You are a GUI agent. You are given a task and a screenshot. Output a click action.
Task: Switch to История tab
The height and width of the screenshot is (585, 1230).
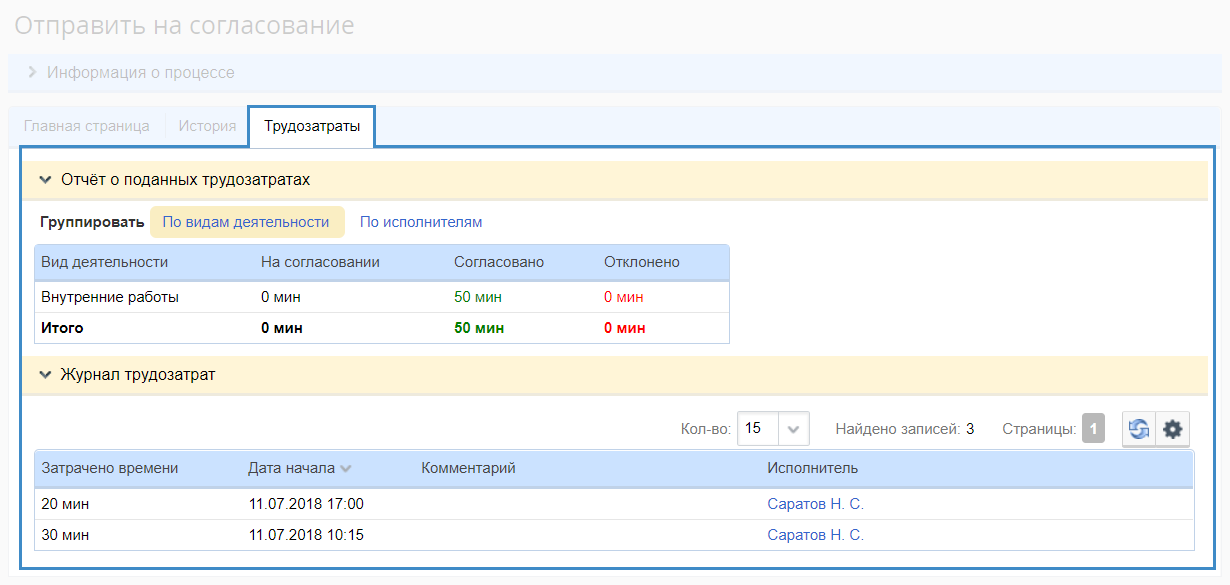[x=207, y=126]
